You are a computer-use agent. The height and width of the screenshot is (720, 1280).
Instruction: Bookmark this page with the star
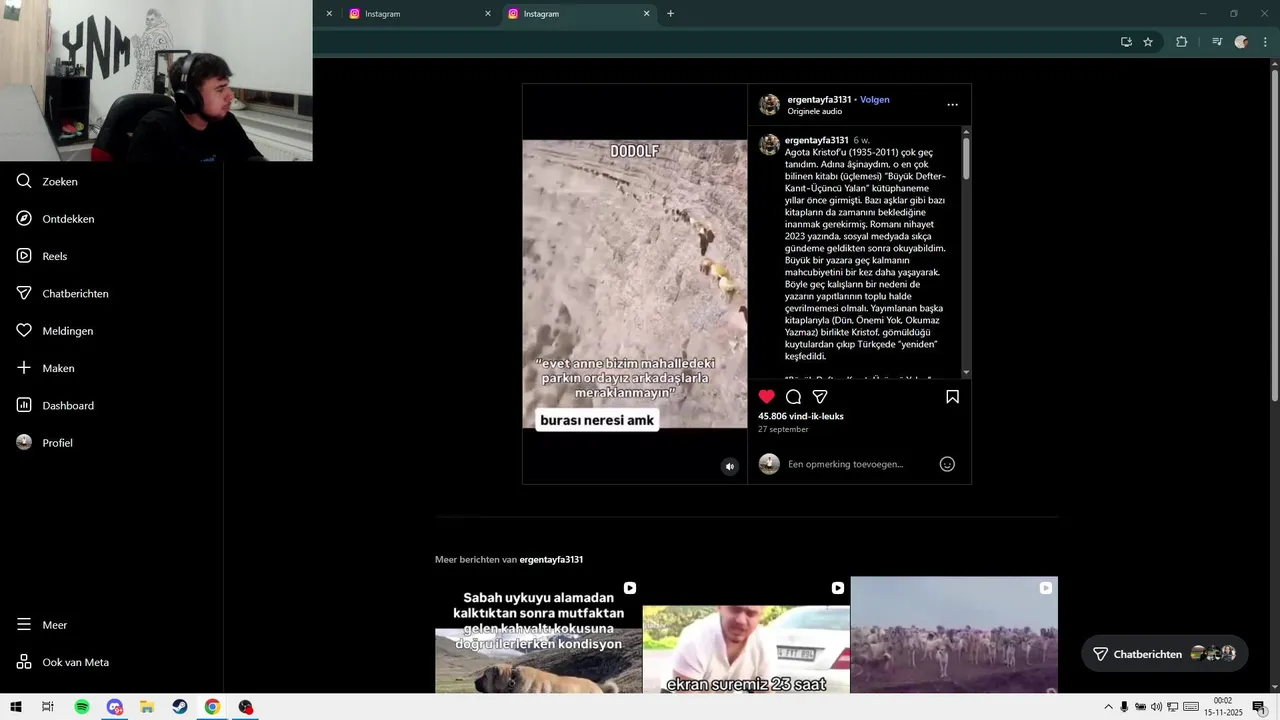coord(1148,42)
